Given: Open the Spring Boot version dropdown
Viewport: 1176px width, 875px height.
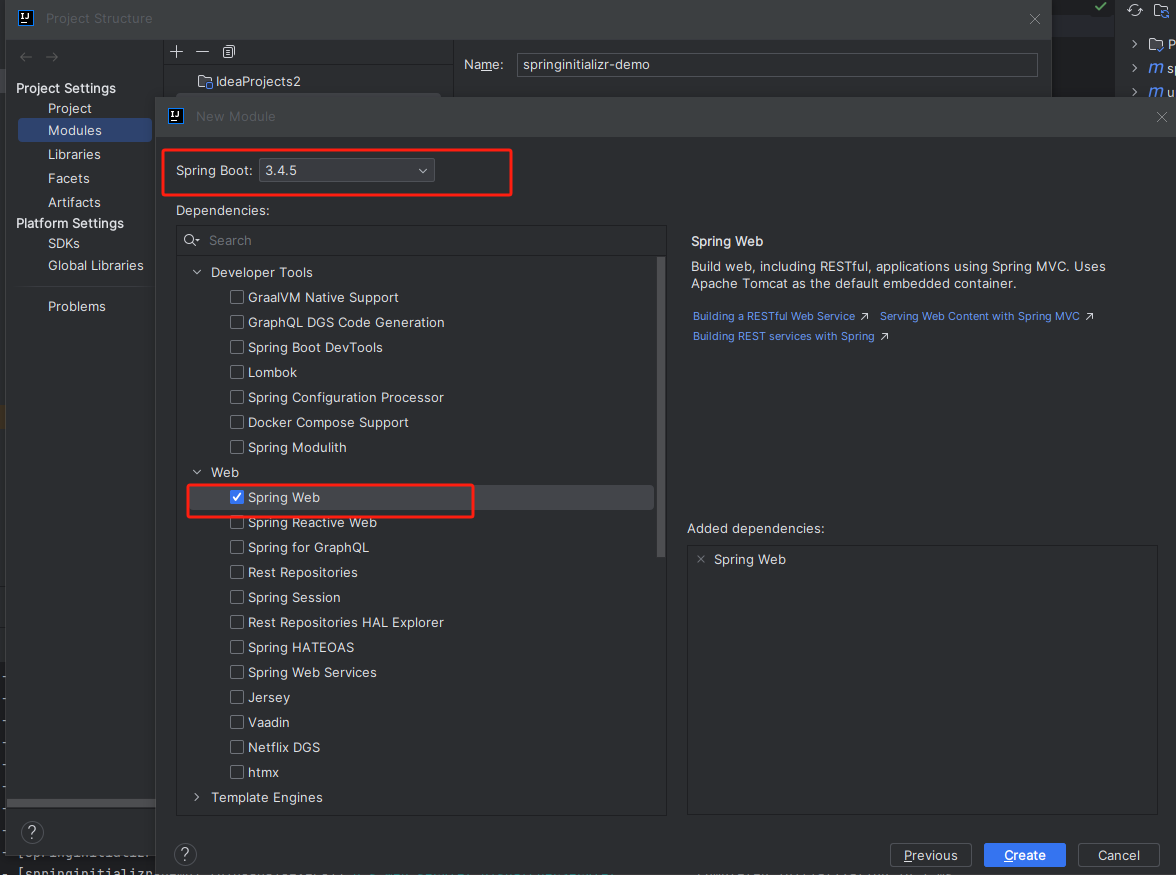Looking at the screenshot, I should point(346,170).
